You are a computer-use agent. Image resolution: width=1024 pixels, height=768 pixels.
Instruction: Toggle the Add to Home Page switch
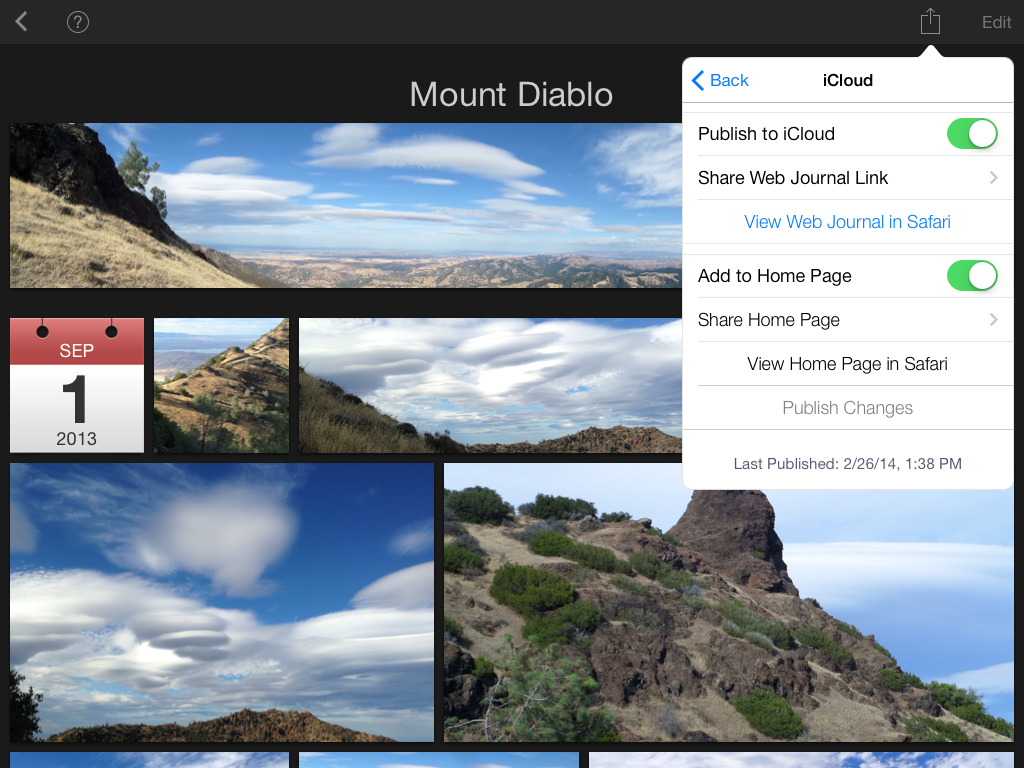point(972,276)
